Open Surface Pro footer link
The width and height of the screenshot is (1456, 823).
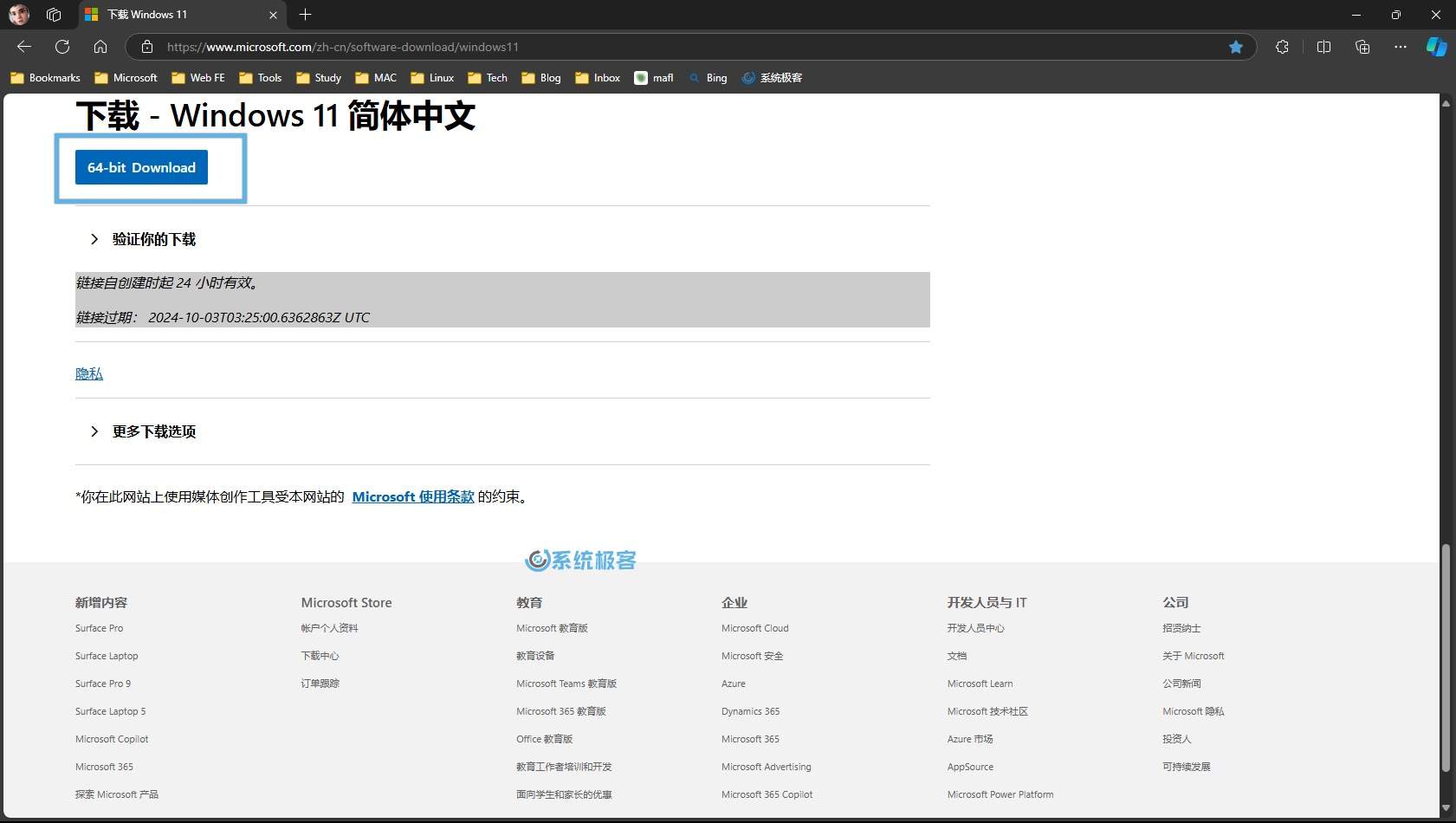point(99,628)
